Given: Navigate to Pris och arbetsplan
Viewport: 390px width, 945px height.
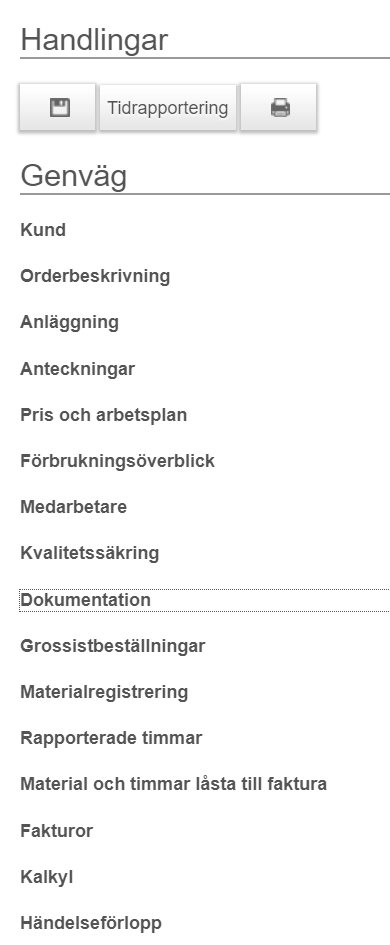Looking at the screenshot, I should coord(104,415).
